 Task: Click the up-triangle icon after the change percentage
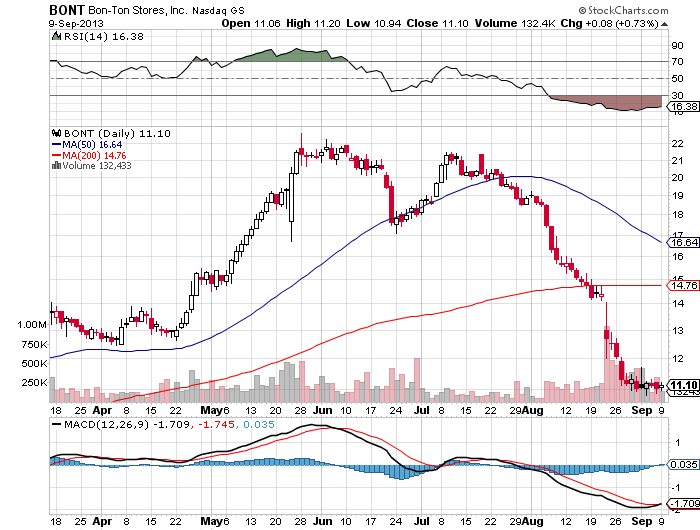pos(664,24)
